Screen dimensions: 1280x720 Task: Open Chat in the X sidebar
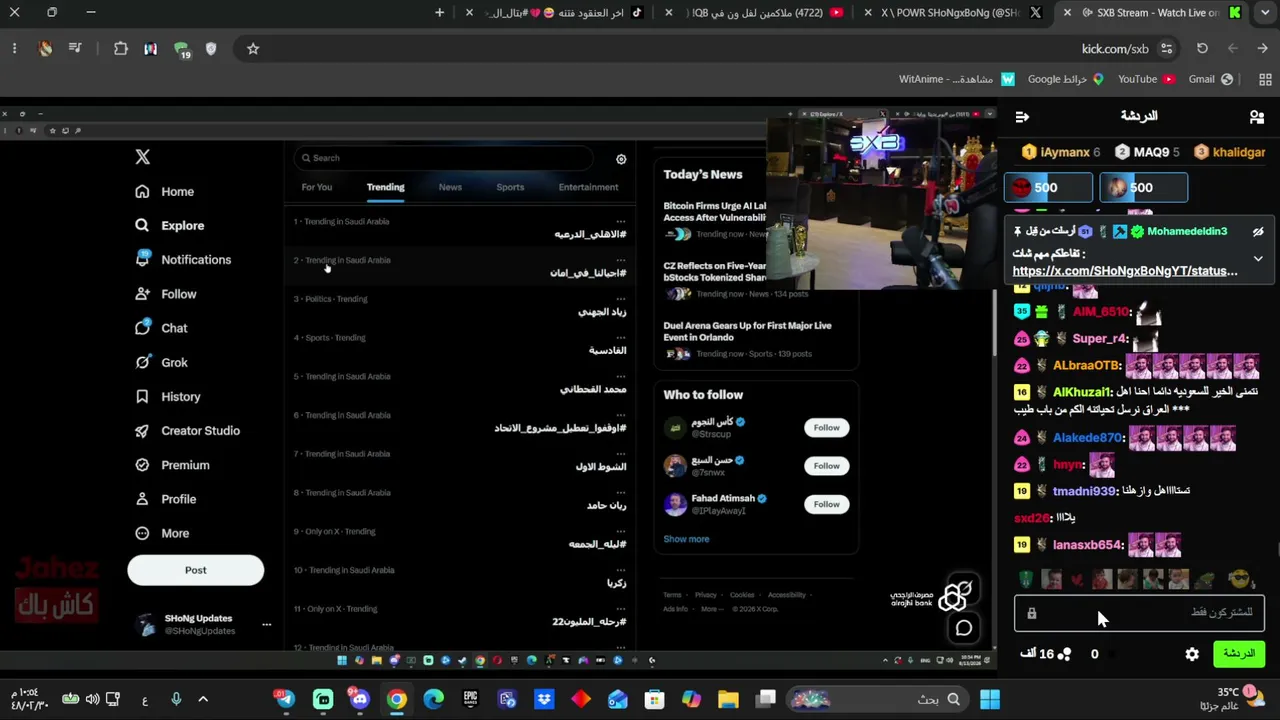pos(161,328)
